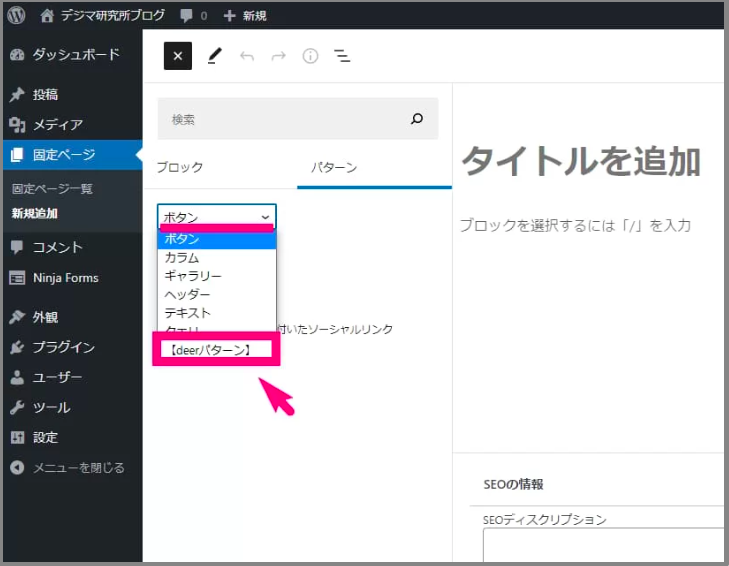Click the ダッシュボード gauge icon
Viewport: 729px width, 566px height.
point(17,55)
